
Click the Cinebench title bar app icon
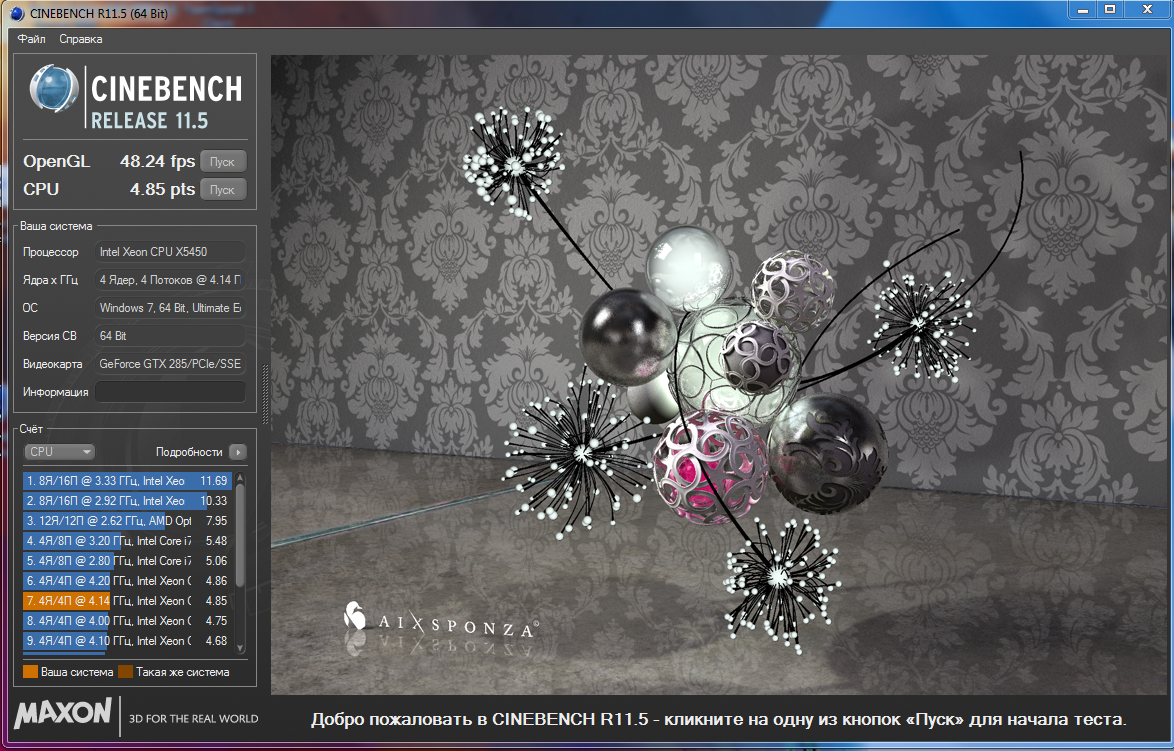(x=17, y=13)
